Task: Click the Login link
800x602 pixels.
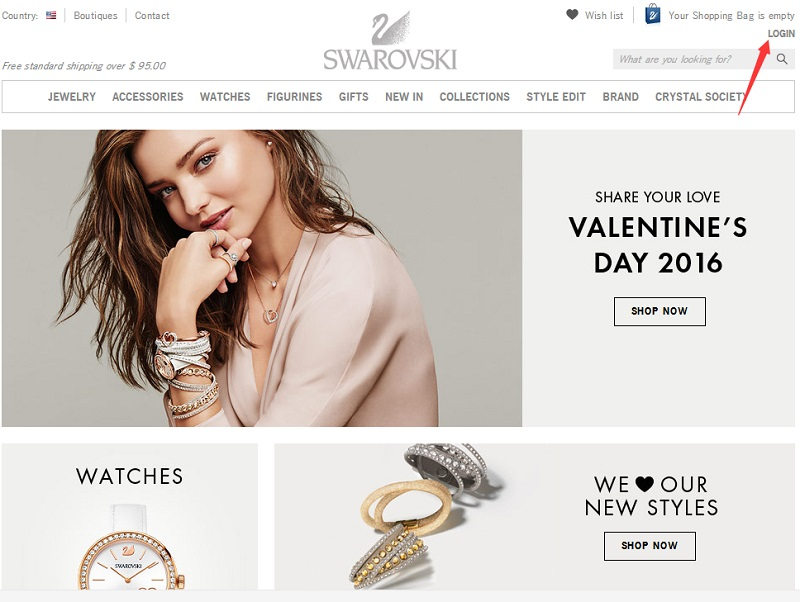Action: 781,34
